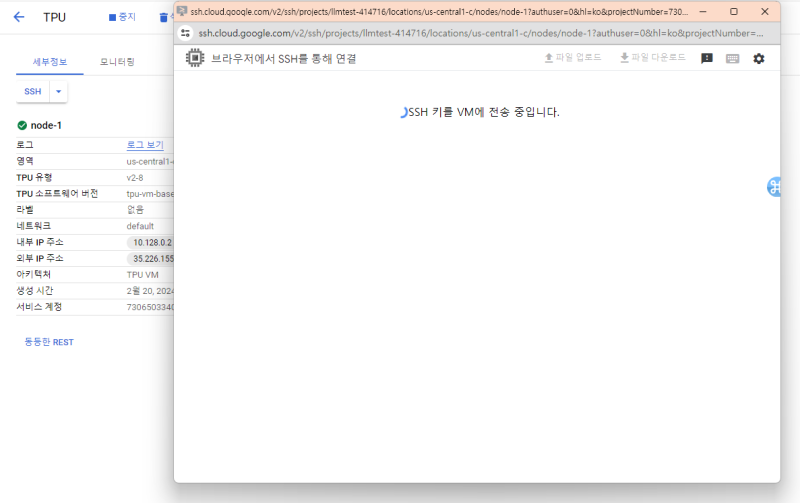Click the site info icon in address bar

click(186, 32)
